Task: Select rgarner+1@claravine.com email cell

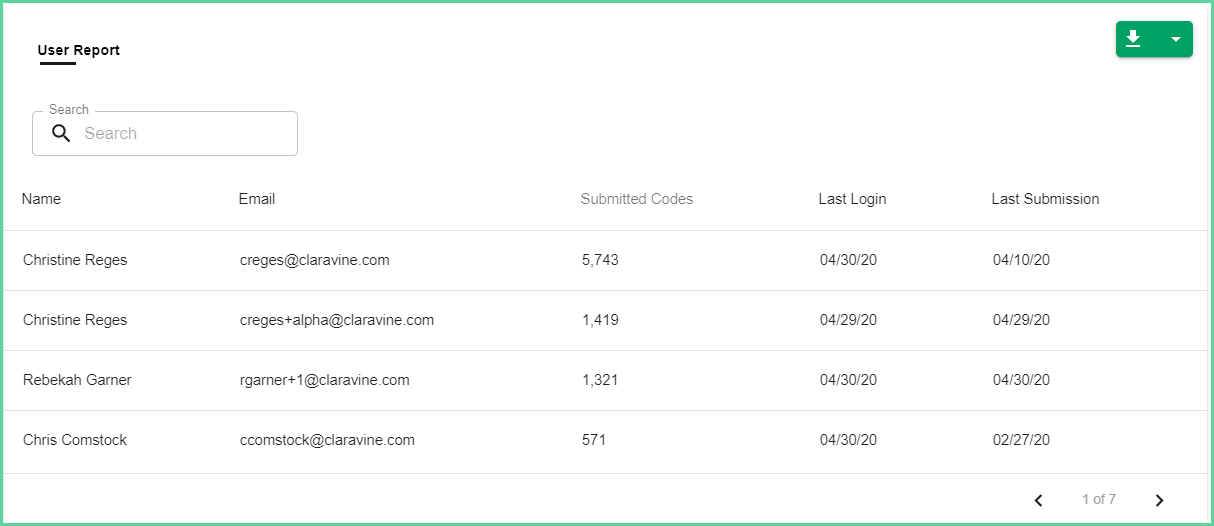Action: pyautogui.click(x=324, y=380)
